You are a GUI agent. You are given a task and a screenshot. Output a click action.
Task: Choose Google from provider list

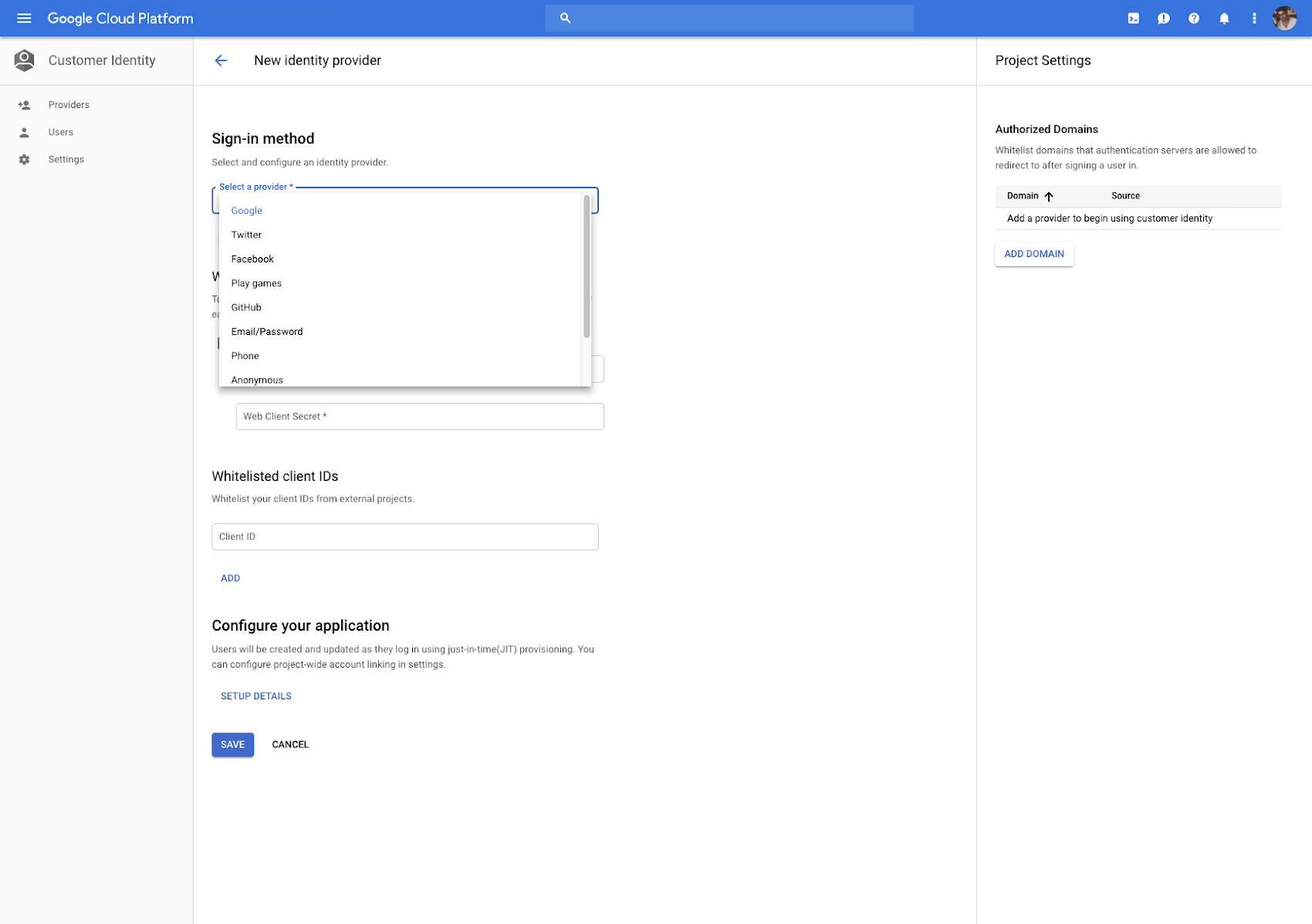(x=401, y=211)
